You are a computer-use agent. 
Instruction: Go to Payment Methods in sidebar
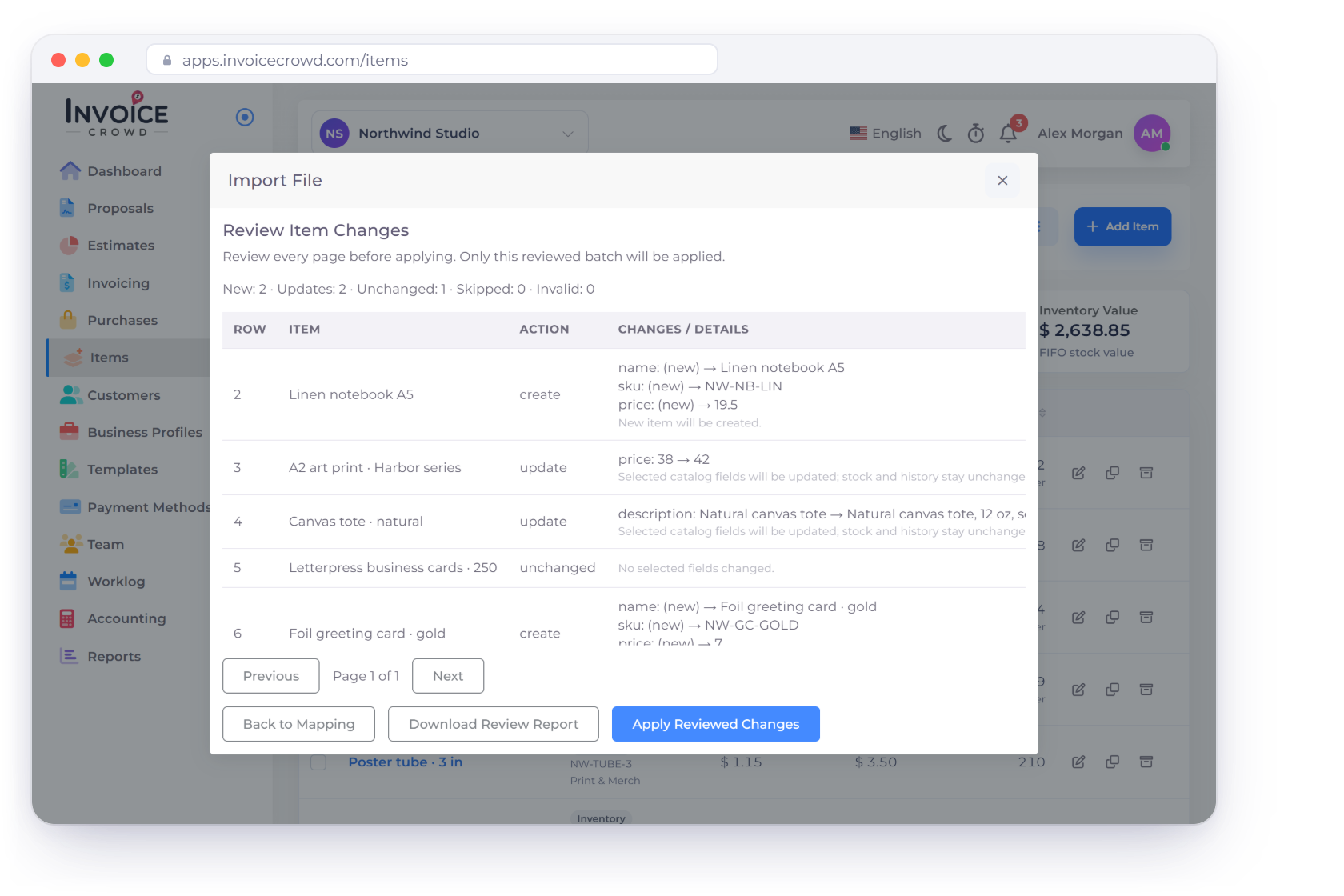coord(134,506)
